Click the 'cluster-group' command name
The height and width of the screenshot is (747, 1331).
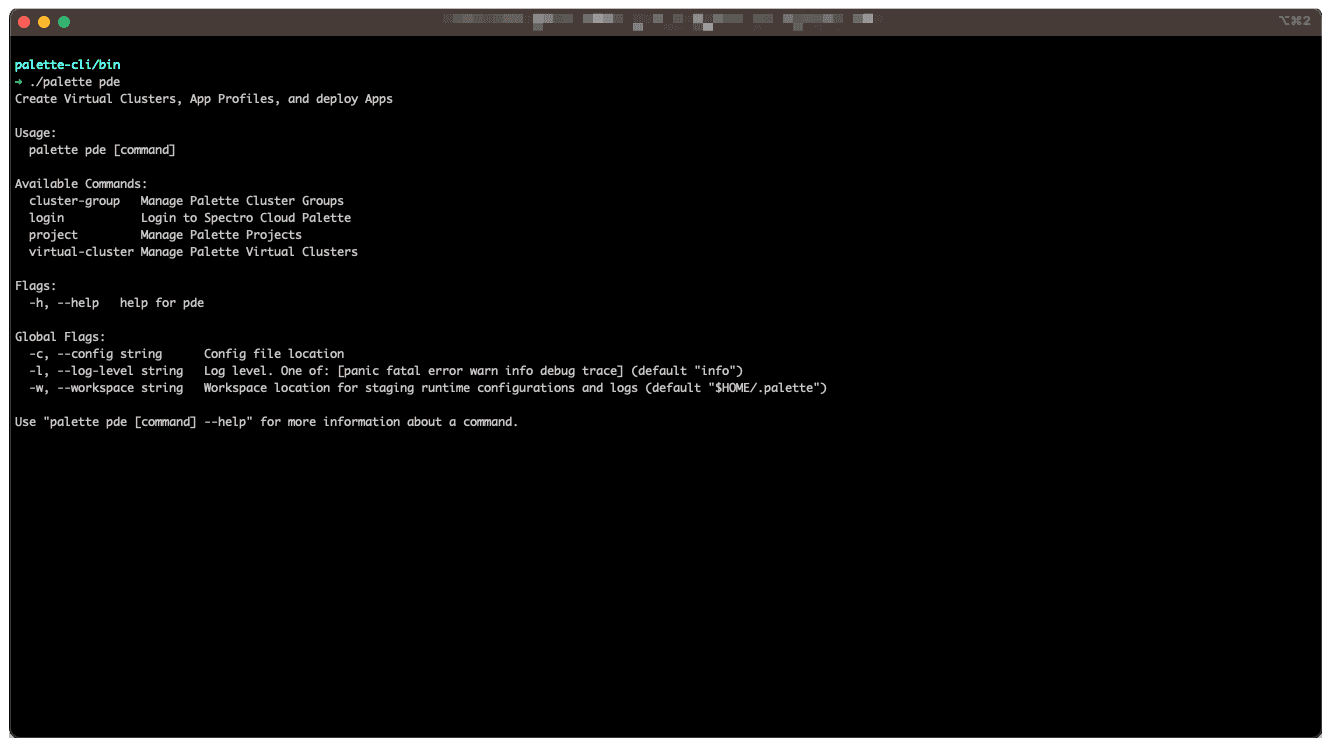[74, 201]
